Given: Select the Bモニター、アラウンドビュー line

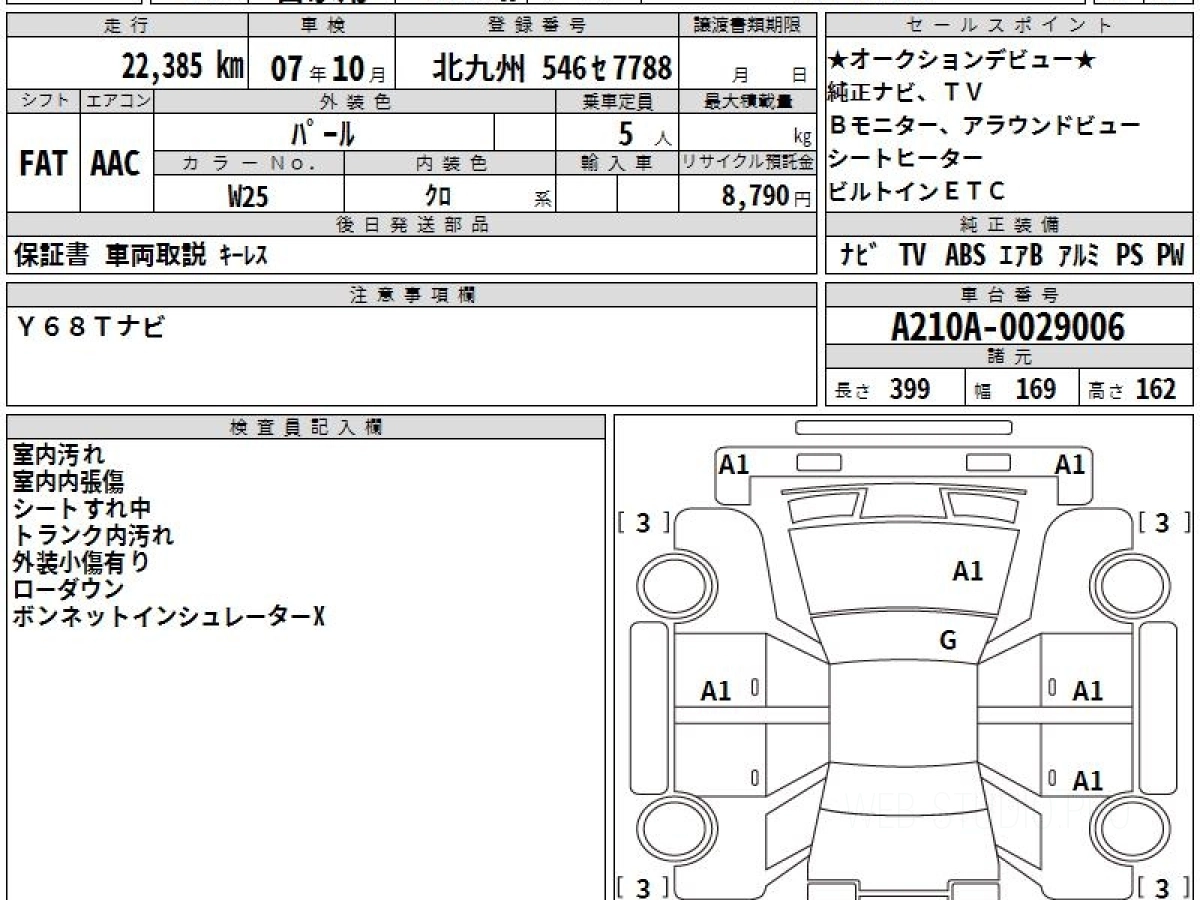Looking at the screenshot, I should point(984,126).
